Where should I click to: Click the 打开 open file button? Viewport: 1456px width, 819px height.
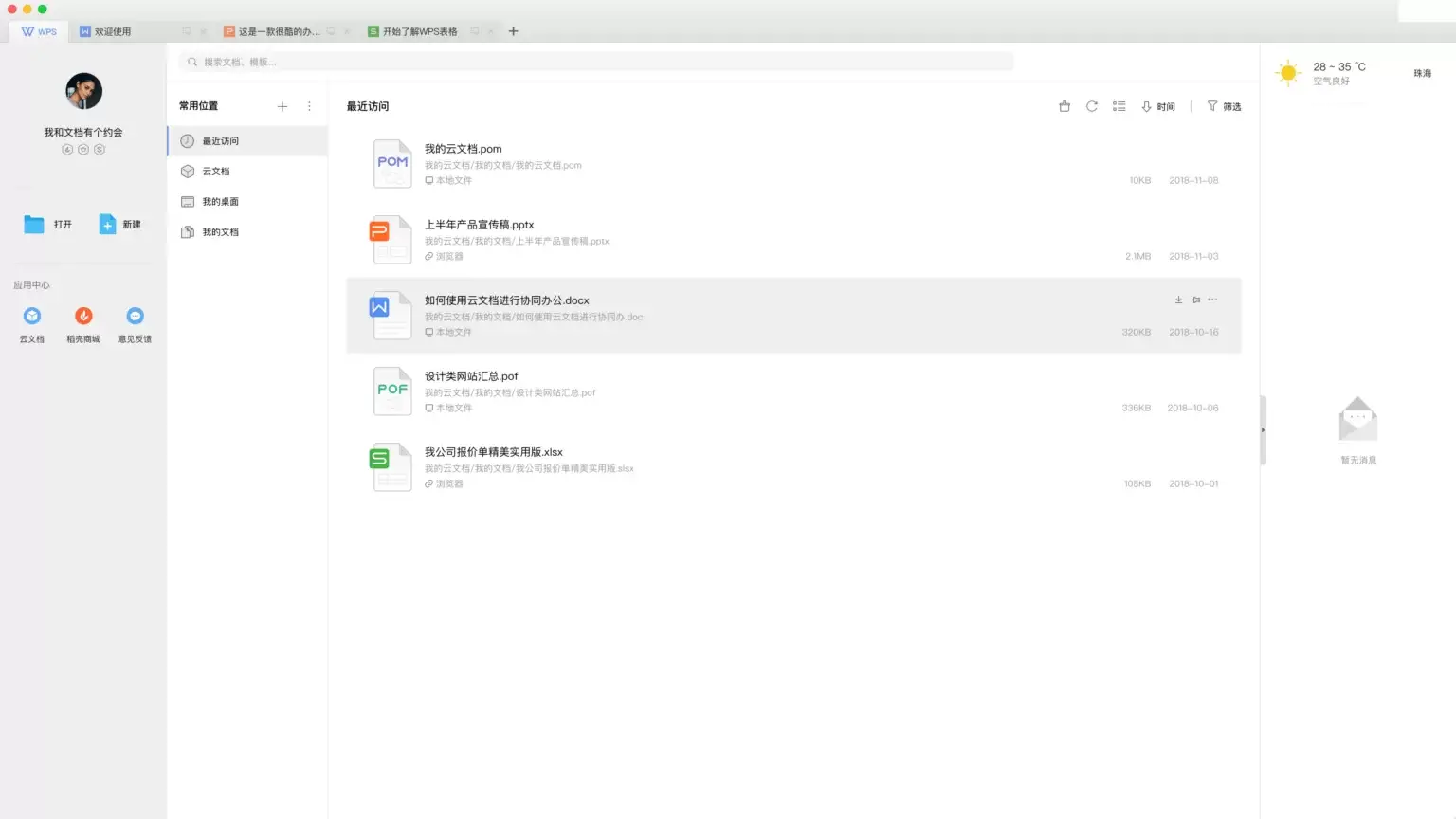point(47,225)
